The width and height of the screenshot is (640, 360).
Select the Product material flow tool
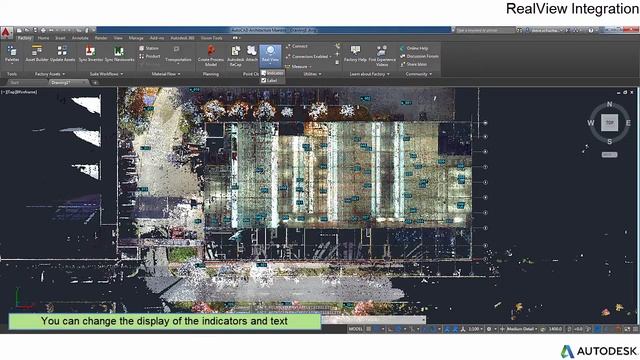click(150, 56)
